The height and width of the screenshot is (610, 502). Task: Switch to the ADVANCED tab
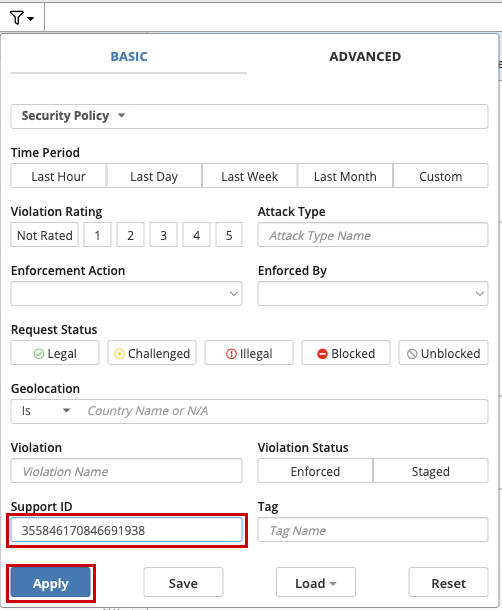365,57
